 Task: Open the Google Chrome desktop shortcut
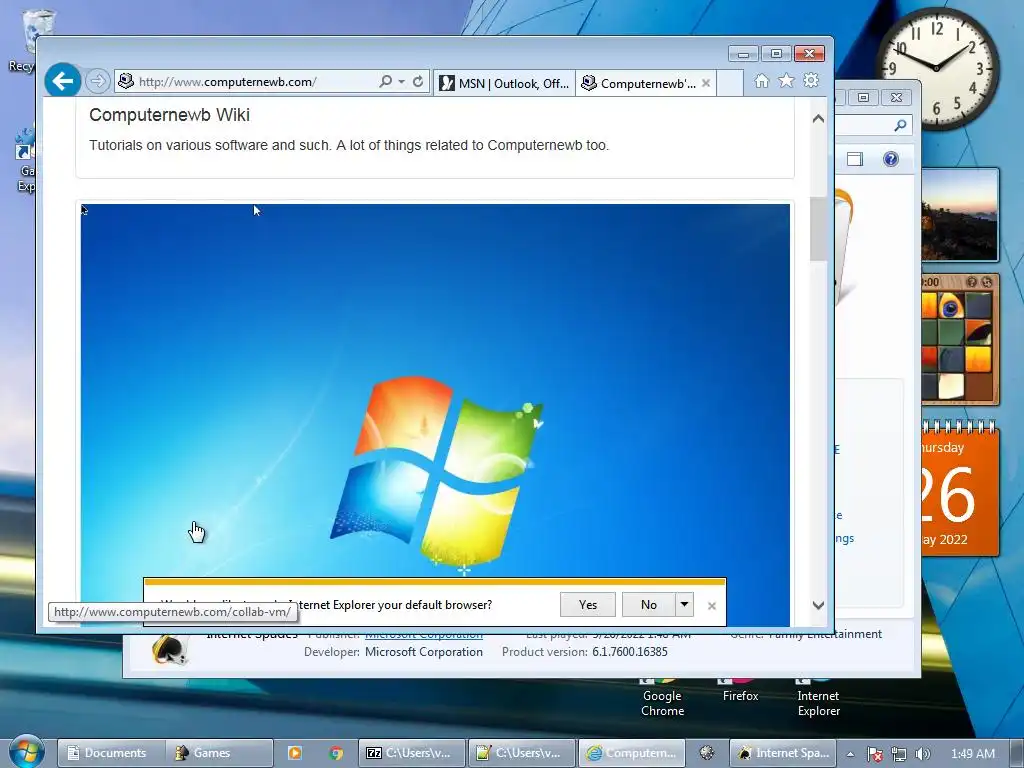click(x=662, y=699)
